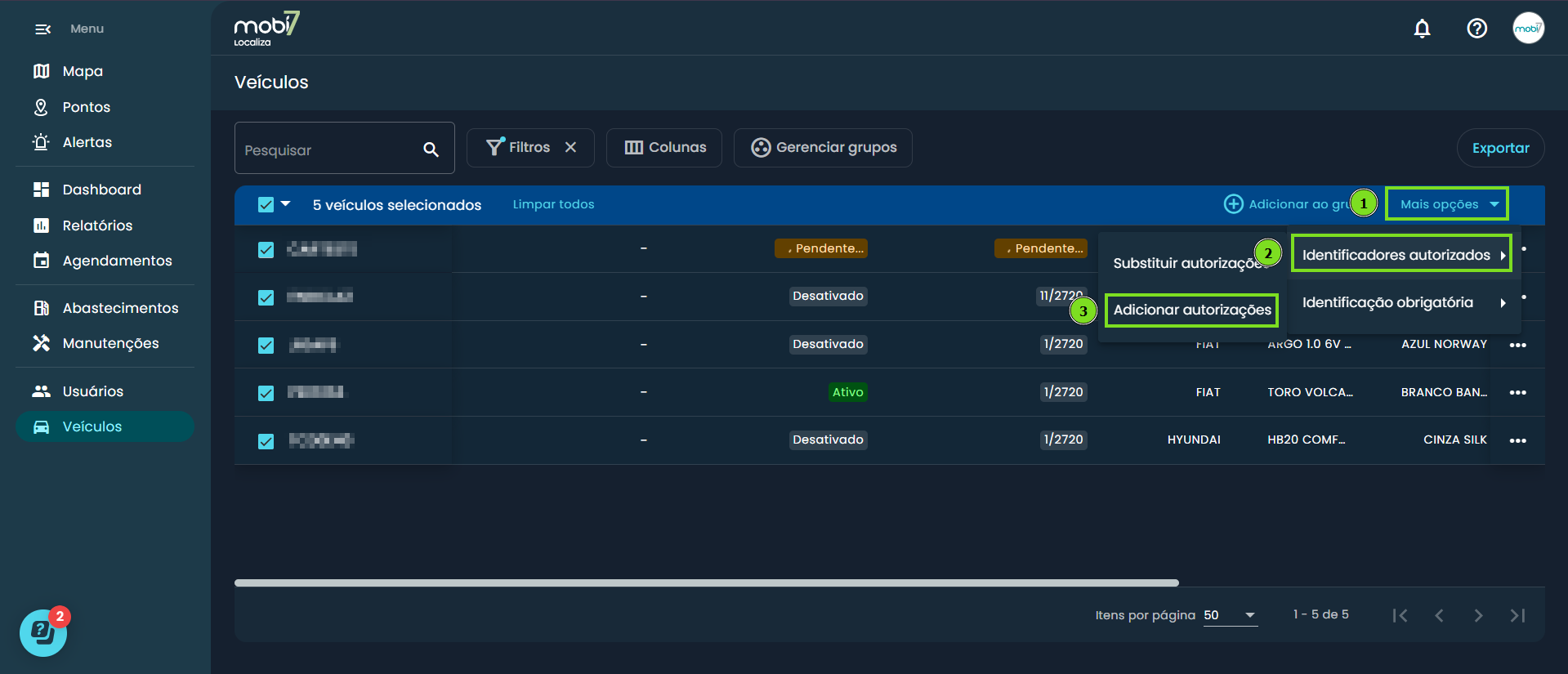Toggle the select-all vehicles checkbox
This screenshot has height=674, width=1568.
(266, 204)
